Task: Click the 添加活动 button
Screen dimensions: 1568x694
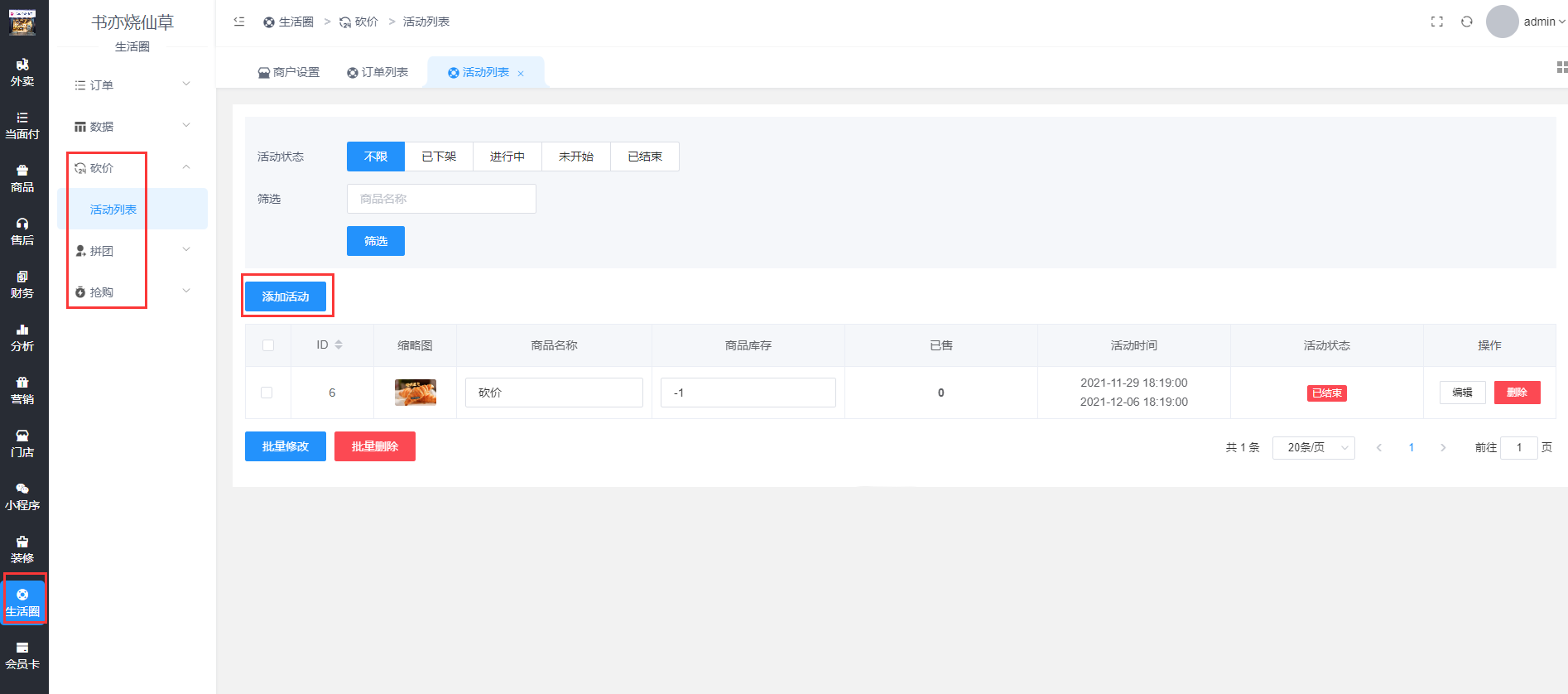Action: (x=286, y=296)
